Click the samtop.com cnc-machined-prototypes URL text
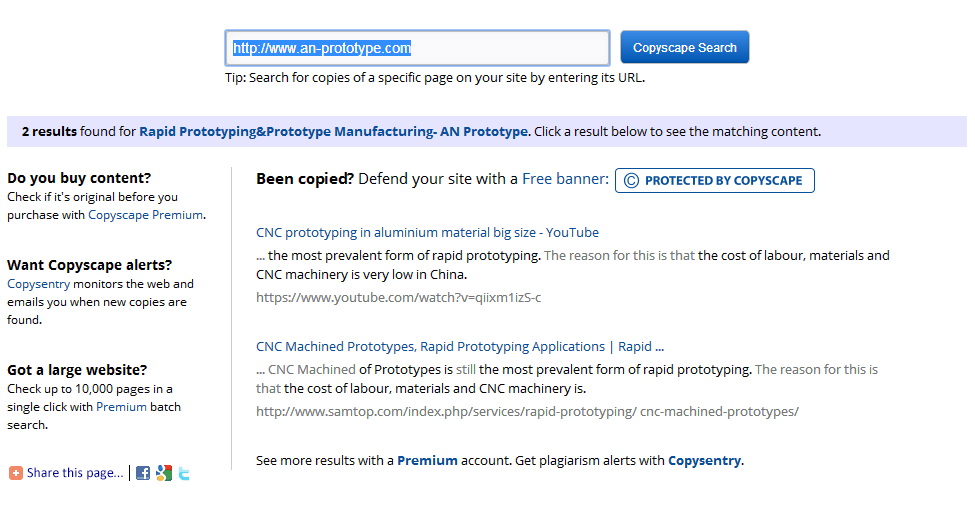The height and width of the screenshot is (507, 975). 527,411
